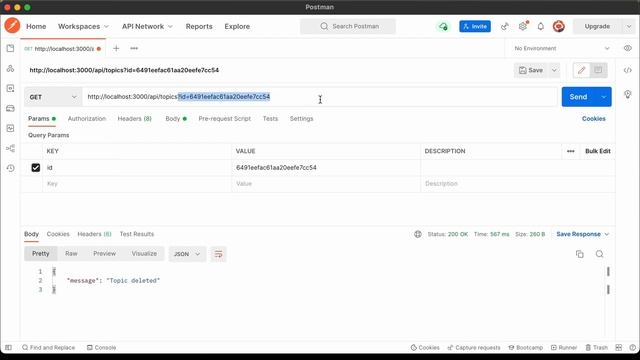Switch to the Authorization tab
Image resolution: width=640 pixels, height=360 pixels.
[87, 119]
